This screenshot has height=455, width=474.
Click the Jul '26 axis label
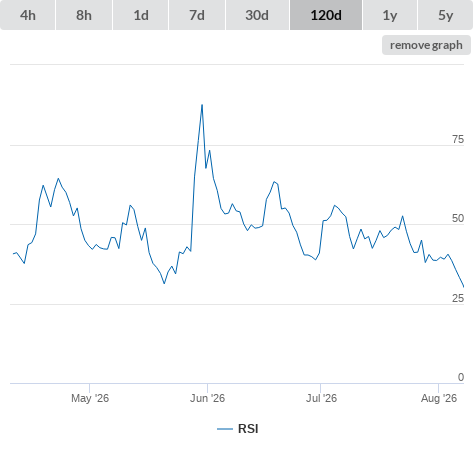pos(321,398)
